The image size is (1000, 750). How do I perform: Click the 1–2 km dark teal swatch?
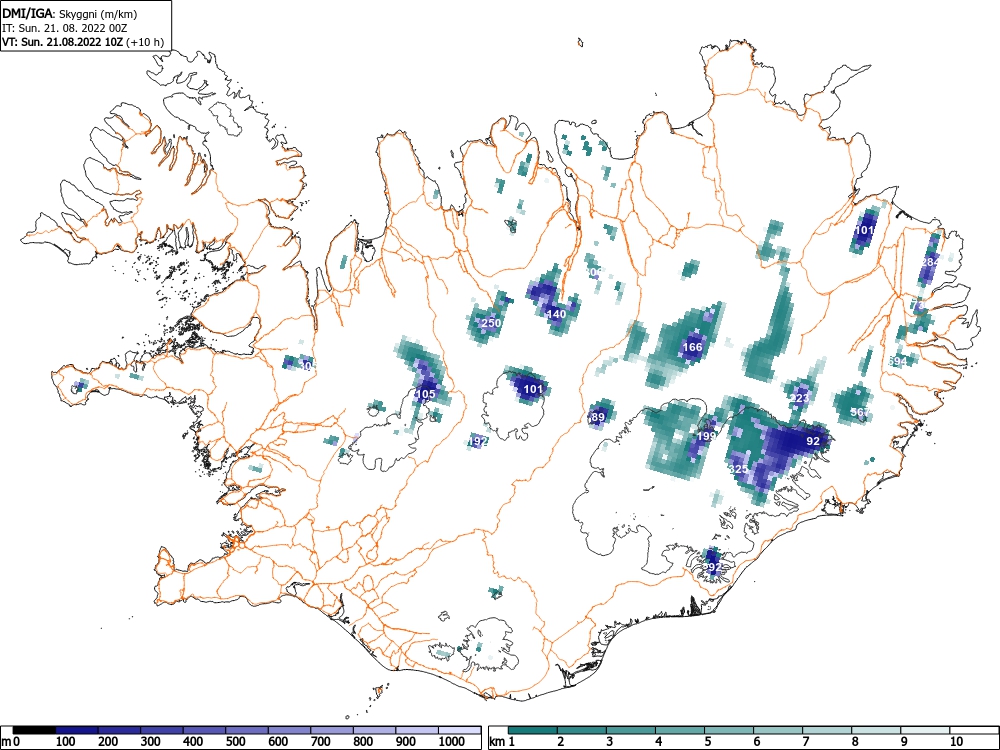pyautogui.click(x=533, y=730)
